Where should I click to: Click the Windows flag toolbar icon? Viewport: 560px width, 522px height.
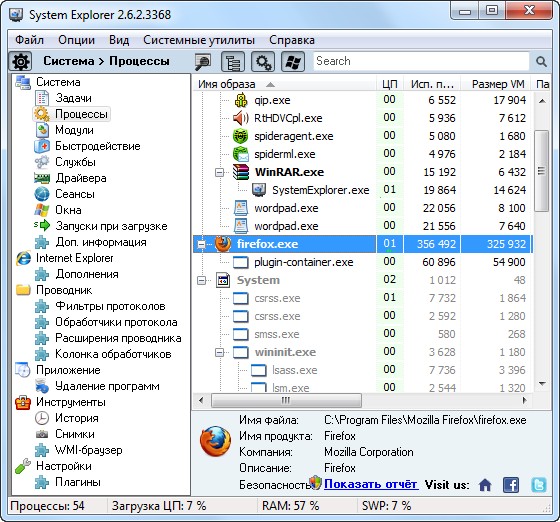293,61
